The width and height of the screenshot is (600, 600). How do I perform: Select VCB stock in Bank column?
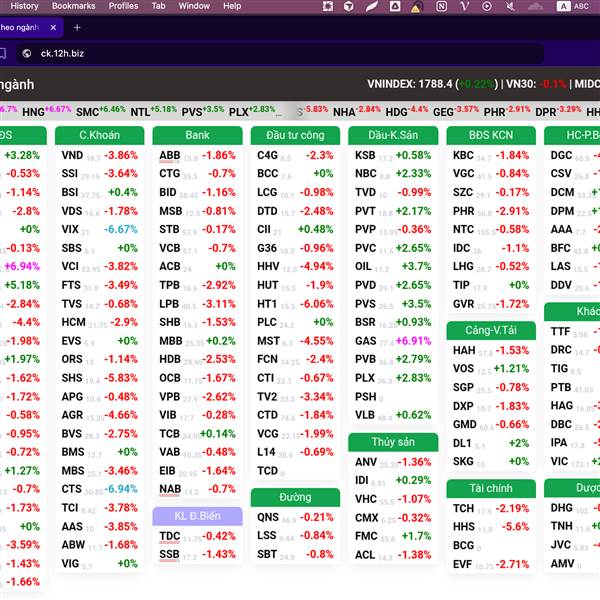coord(197,248)
